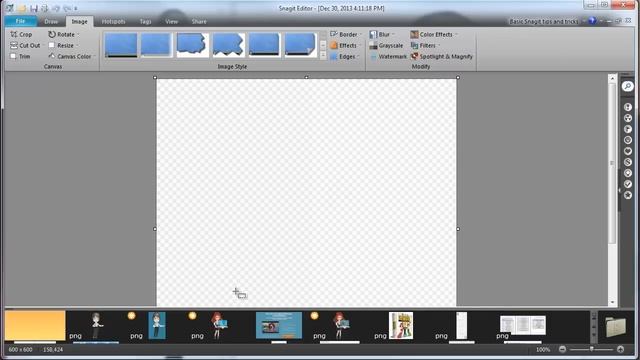Apply the first drop shadow image style
Screen dimensions: 640x360
121,45
